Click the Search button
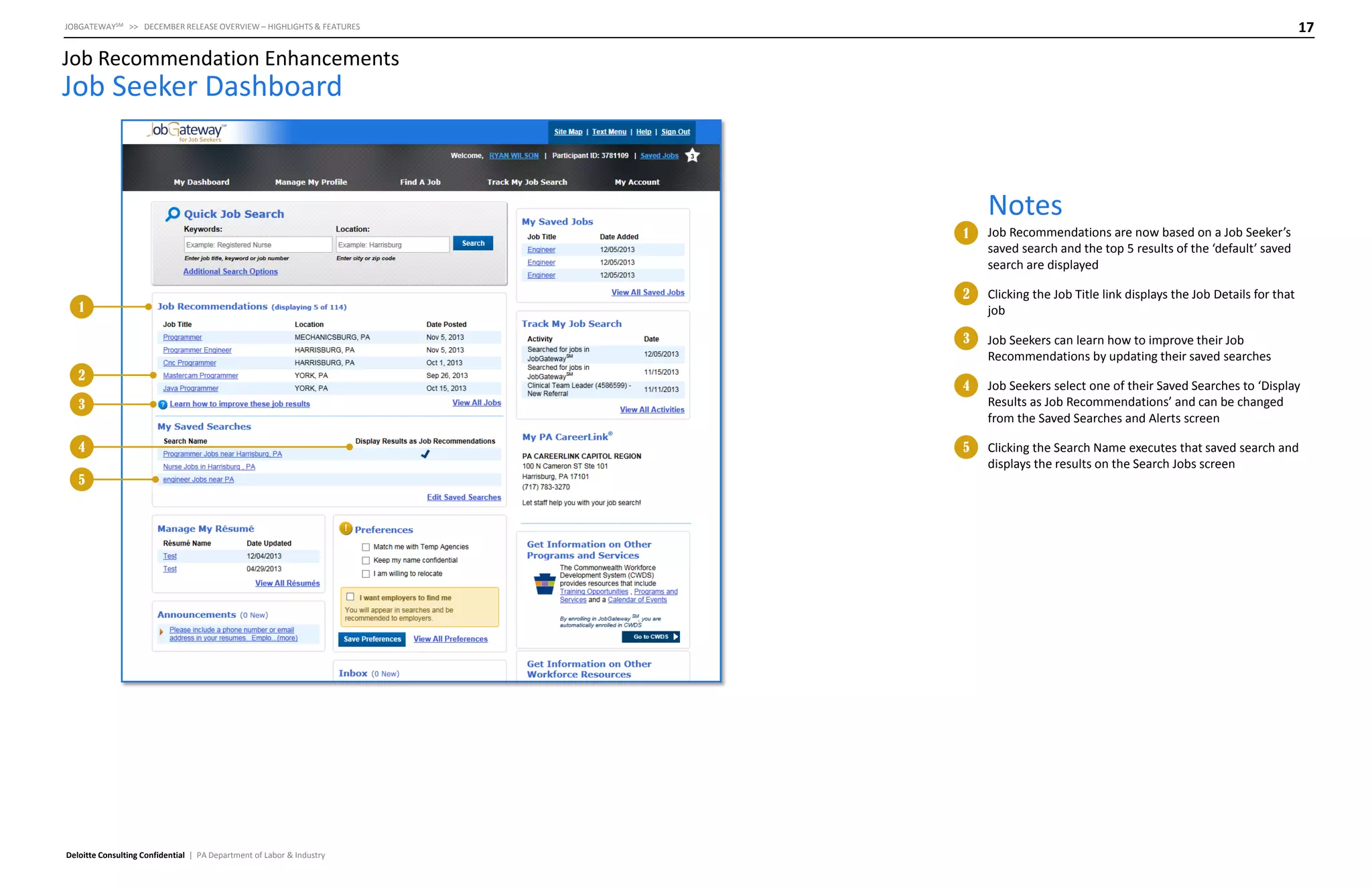1372x888 pixels. click(x=473, y=243)
